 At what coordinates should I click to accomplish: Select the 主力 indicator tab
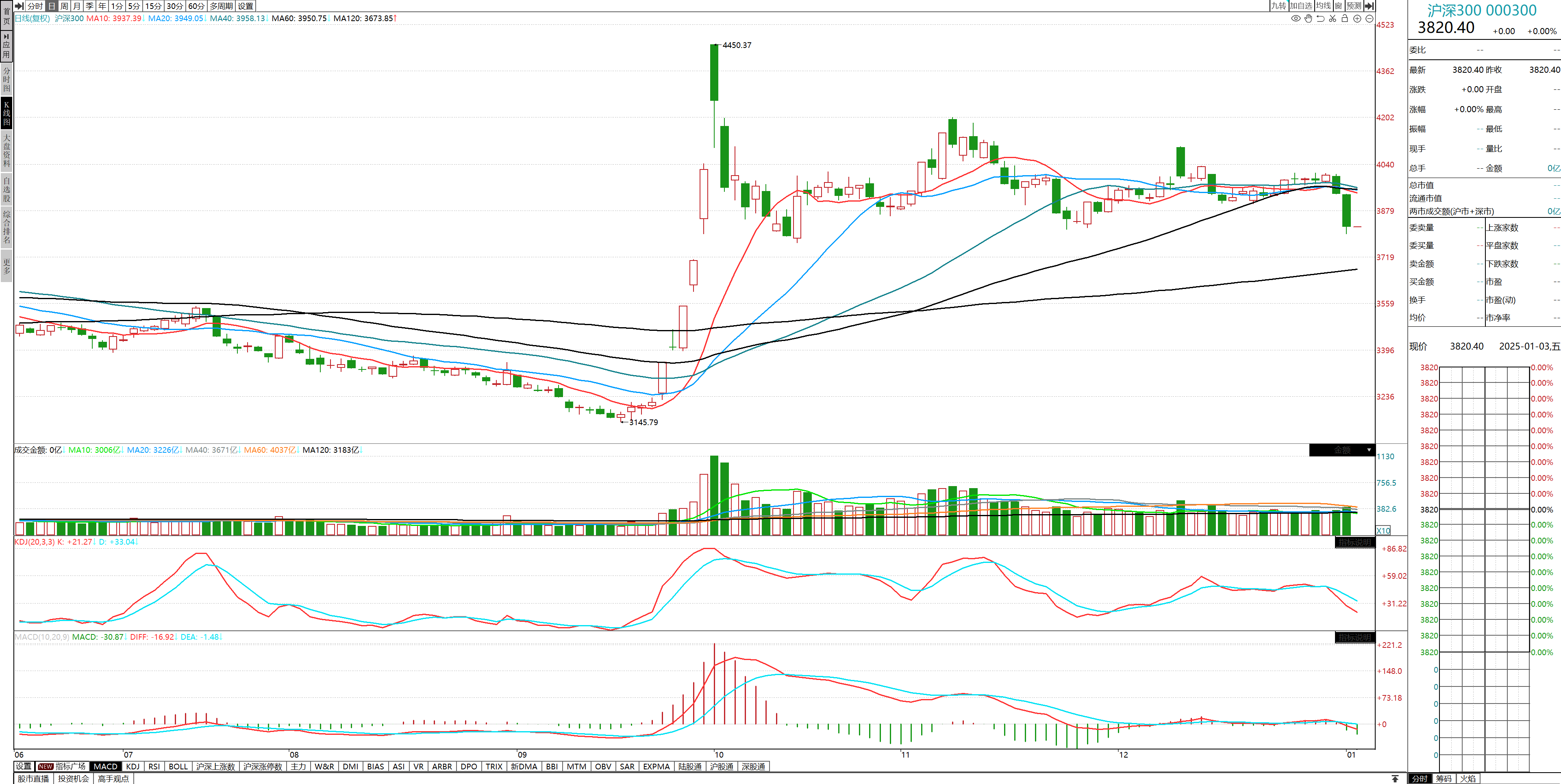[298, 767]
